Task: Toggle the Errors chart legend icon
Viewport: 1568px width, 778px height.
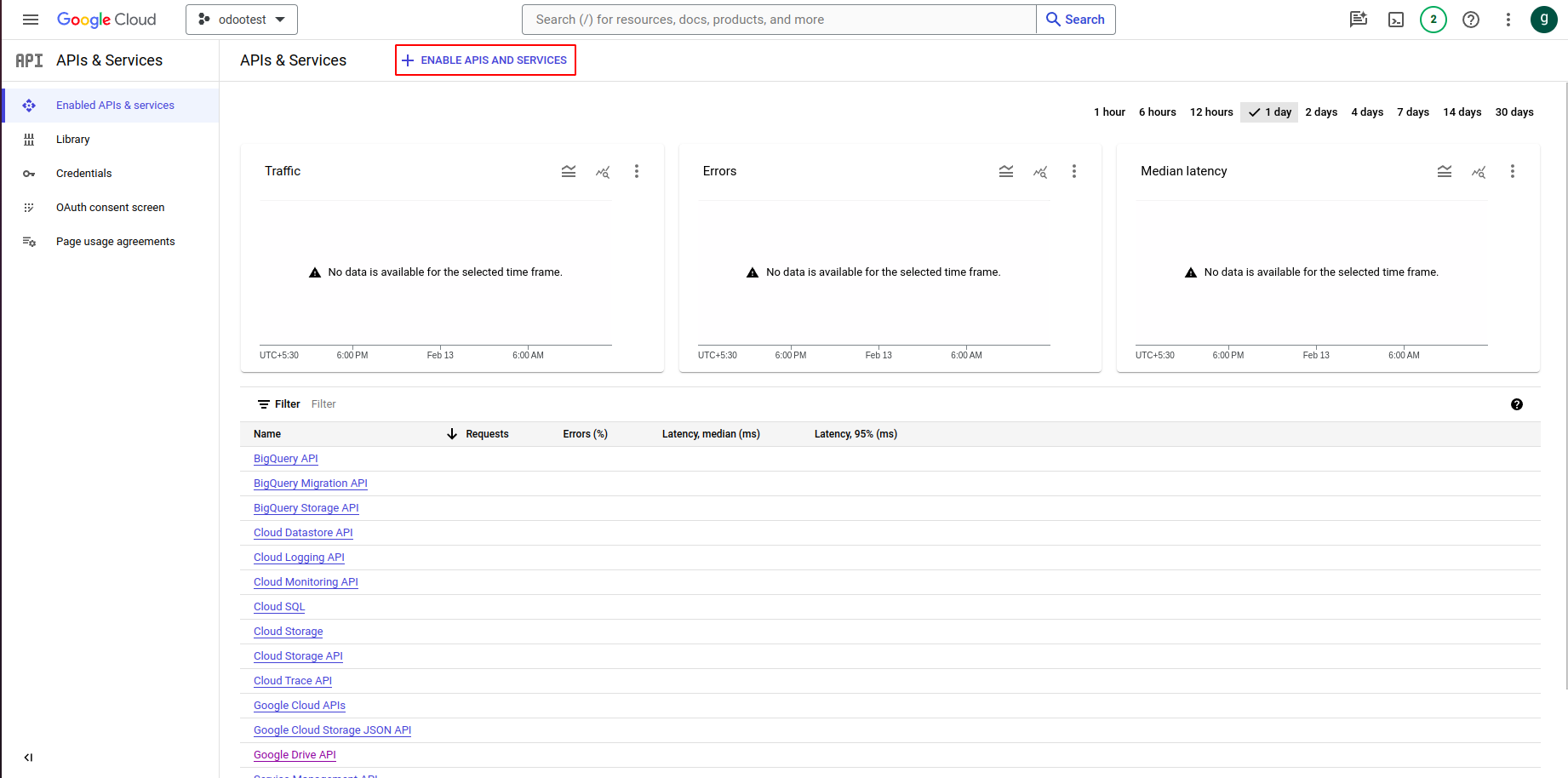Action: [x=1006, y=172]
